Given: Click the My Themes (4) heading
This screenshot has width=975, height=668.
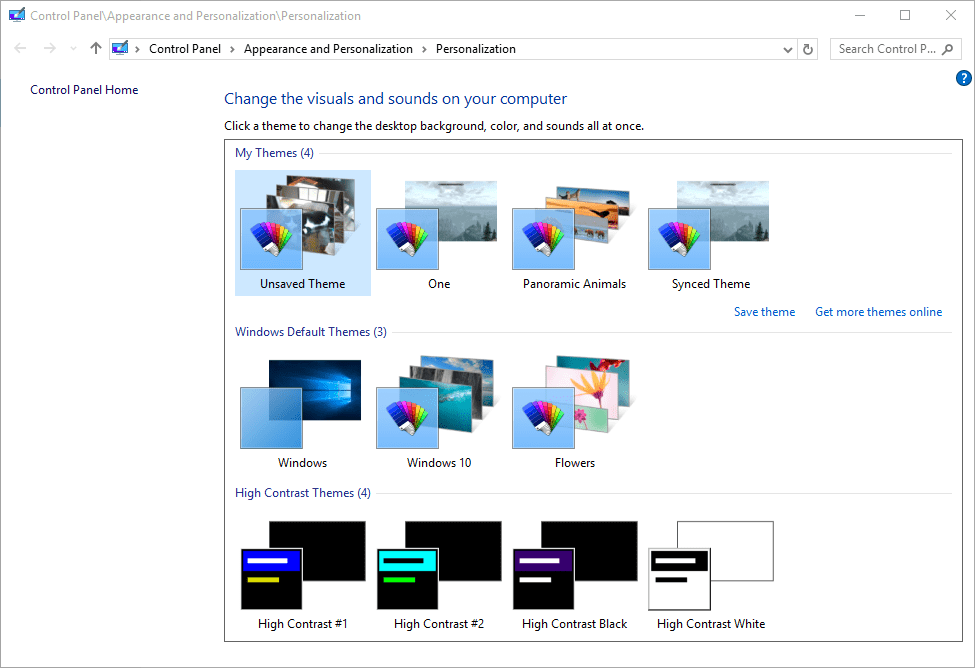Looking at the screenshot, I should pyautogui.click(x=274, y=153).
